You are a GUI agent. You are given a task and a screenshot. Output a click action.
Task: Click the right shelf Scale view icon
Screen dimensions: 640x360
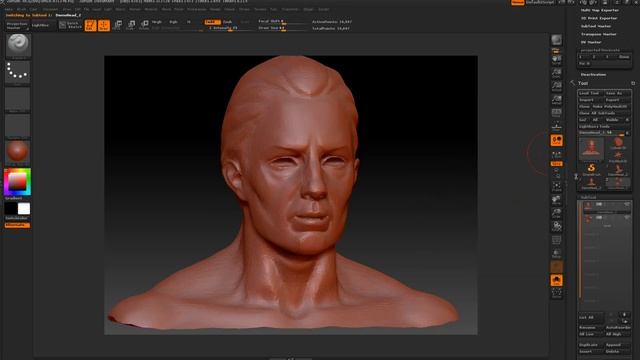pyautogui.click(x=557, y=213)
